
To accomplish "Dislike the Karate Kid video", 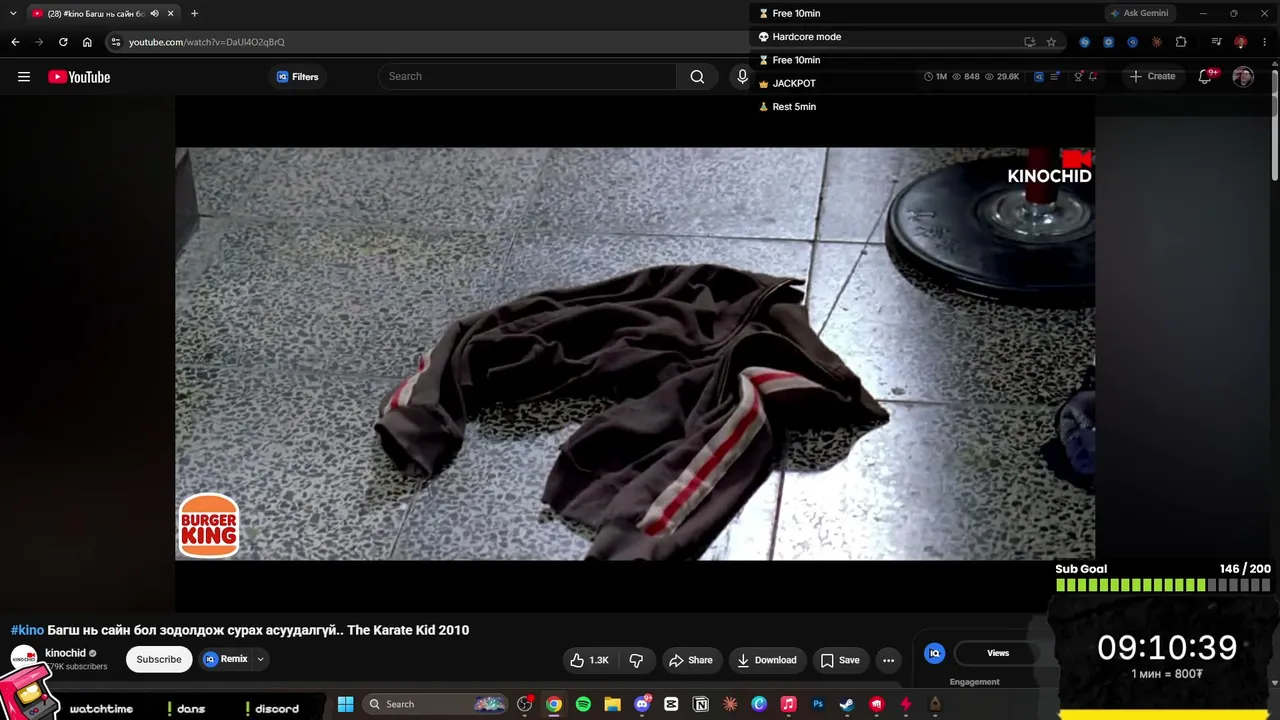I will tap(636, 660).
